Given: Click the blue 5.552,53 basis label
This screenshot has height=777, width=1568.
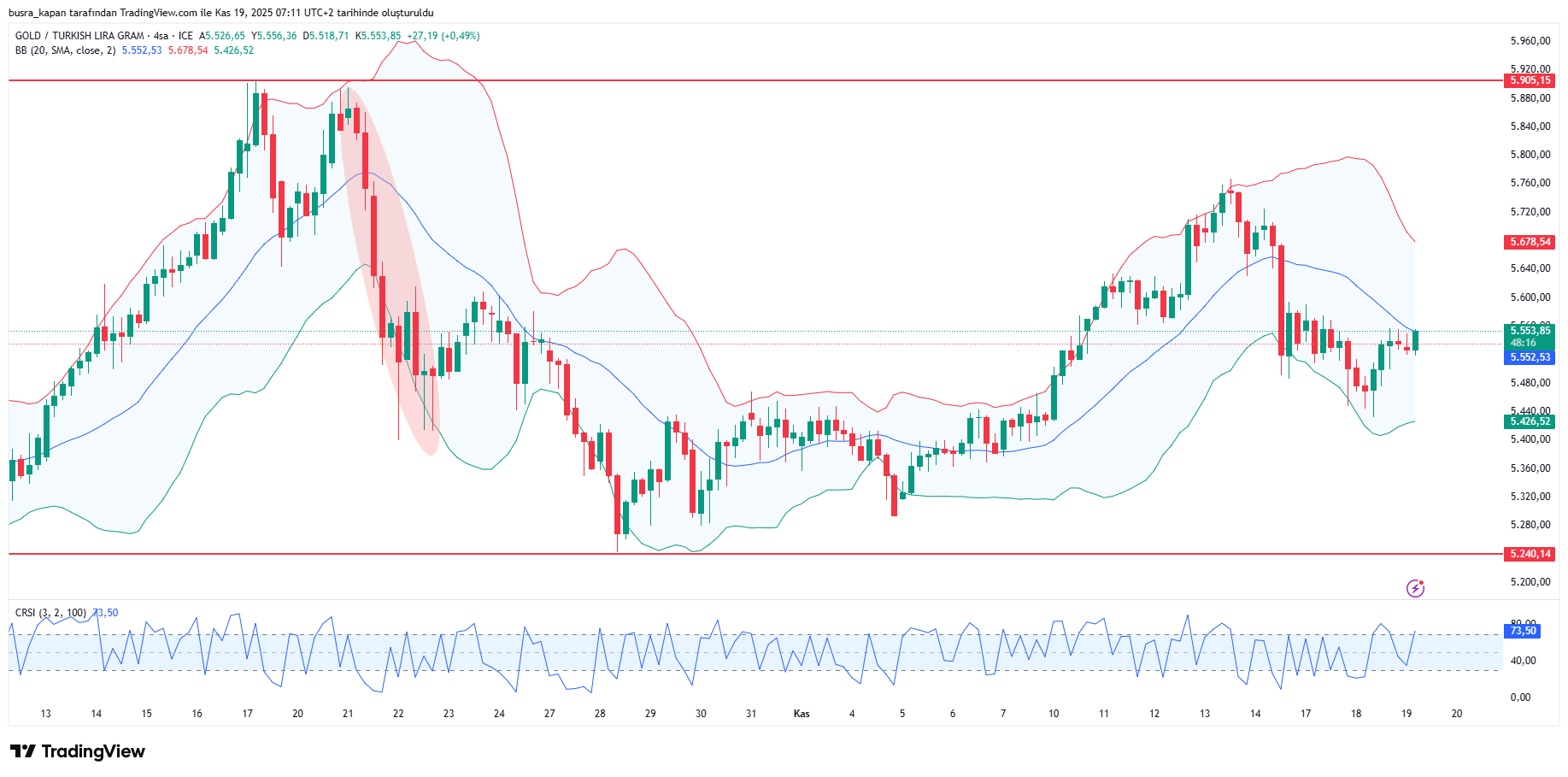Looking at the screenshot, I should 1530,357.
